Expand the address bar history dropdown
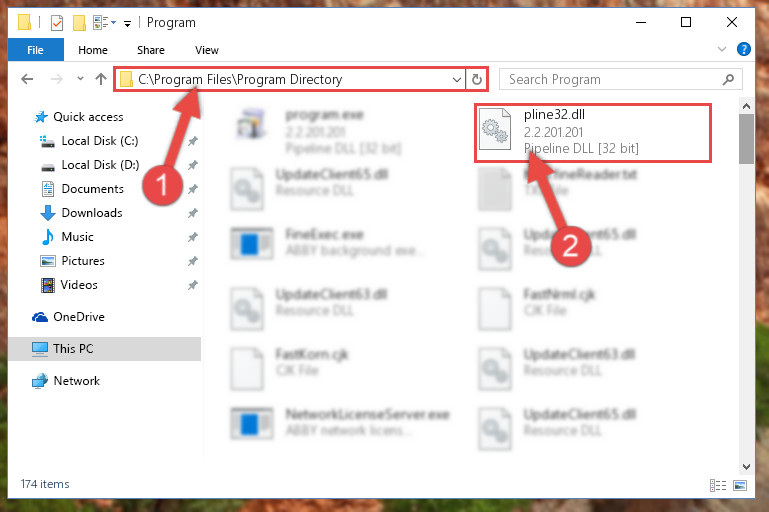The height and width of the screenshot is (512, 769). pos(457,79)
